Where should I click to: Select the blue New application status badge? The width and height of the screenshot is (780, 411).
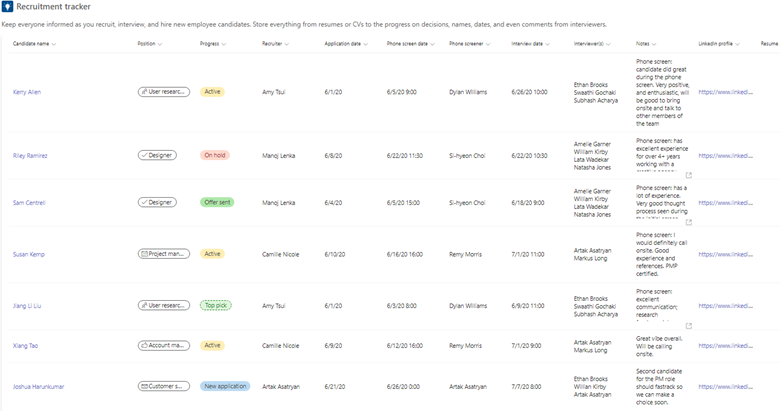point(225,386)
